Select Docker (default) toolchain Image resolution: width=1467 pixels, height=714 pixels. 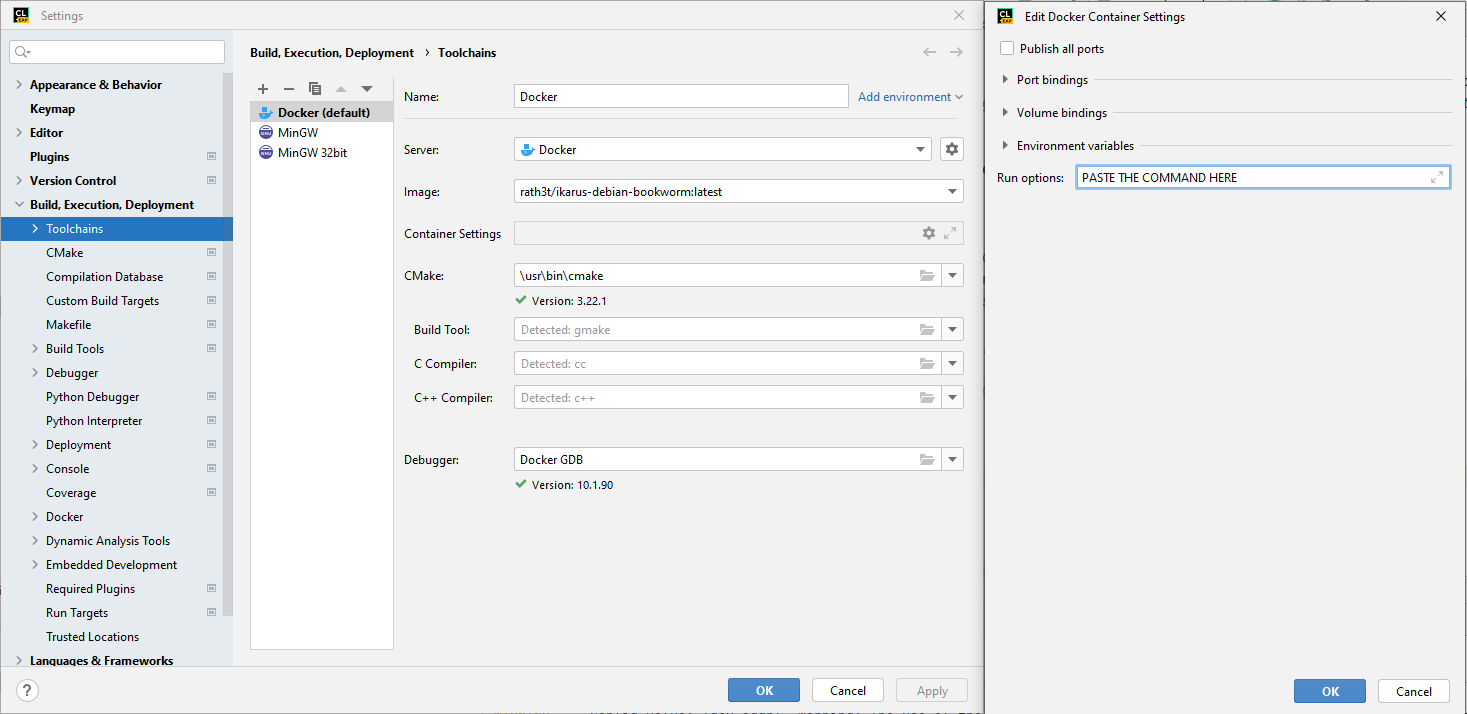click(x=322, y=112)
